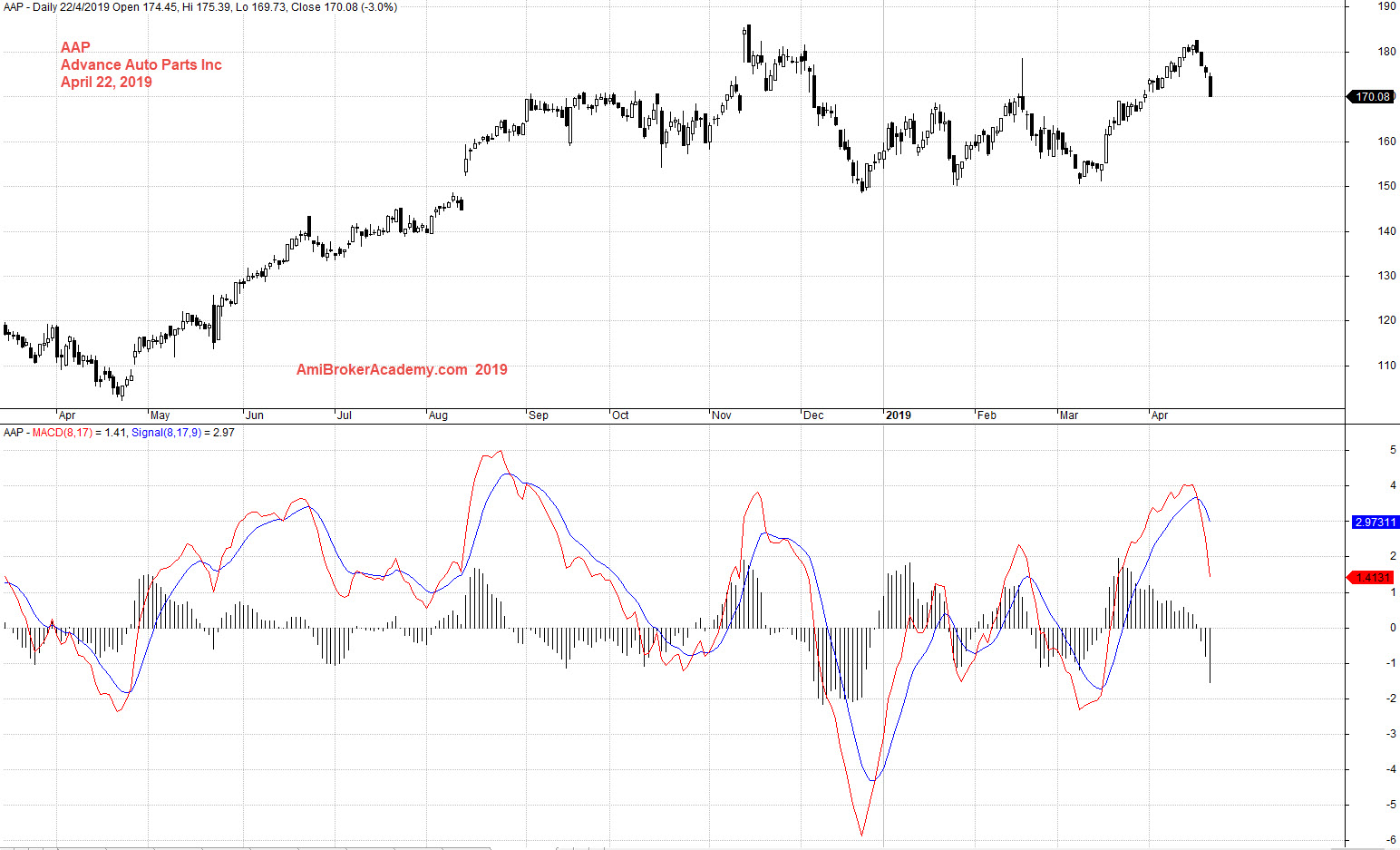The width and height of the screenshot is (1400, 850).
Task: Click the 0 zero-line axis label
Action: point(1393,628)
